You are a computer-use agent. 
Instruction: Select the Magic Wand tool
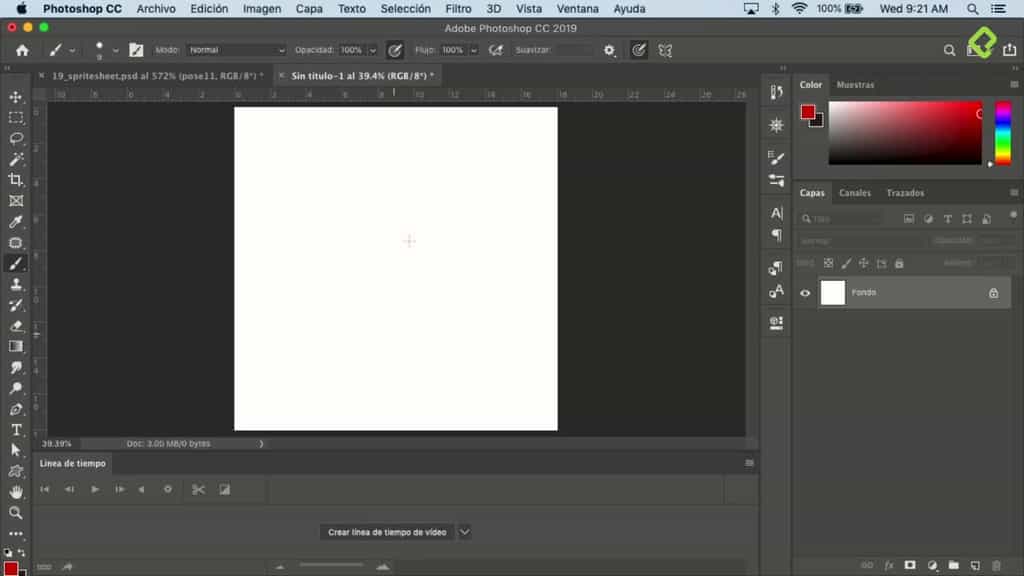point(16,159)
